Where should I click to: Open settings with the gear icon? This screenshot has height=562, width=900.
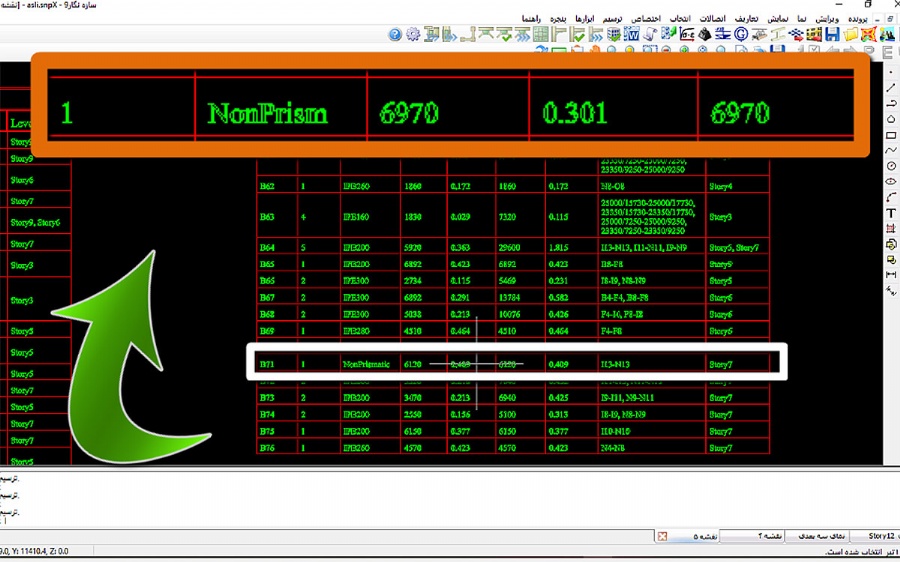413,35
